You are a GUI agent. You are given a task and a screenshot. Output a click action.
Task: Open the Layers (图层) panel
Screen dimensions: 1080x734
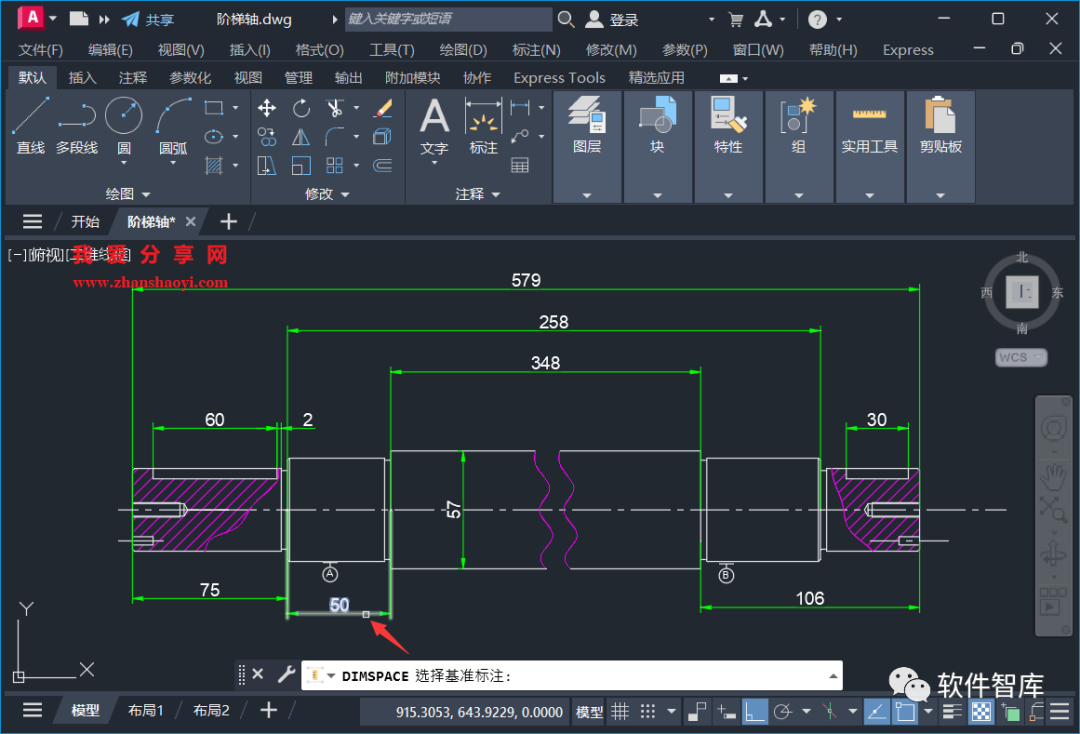(587, 147)
